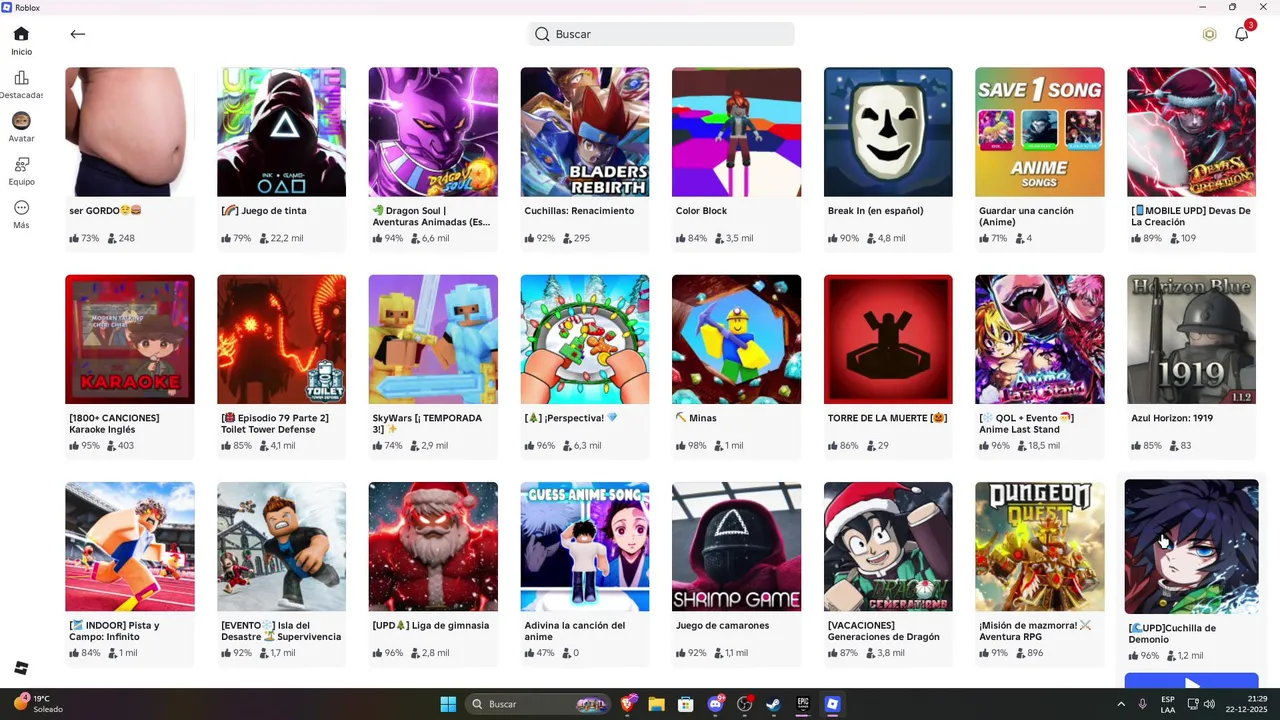Open the Toilet Tower Defense thumbnail
Viewport: 1280px width, 720px height.
pyautogui.click(x=281, y=339)
